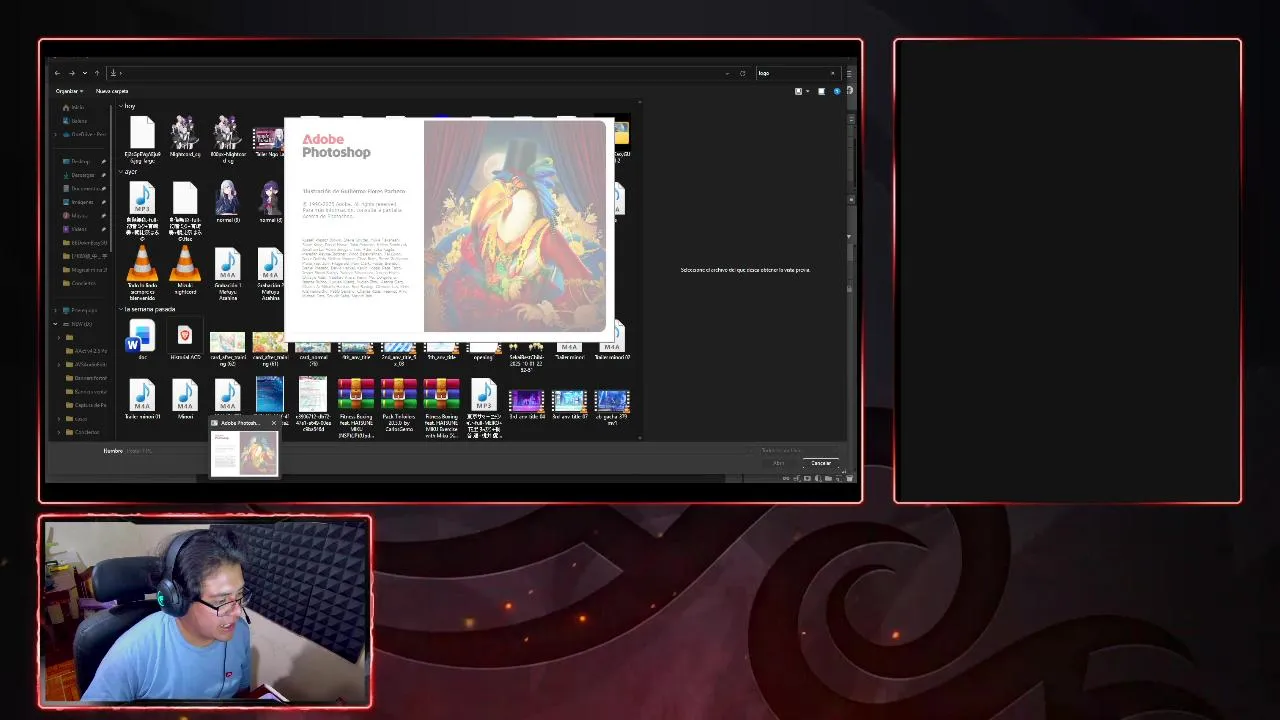Go back with the left arrow in file dialog
The image size is (1280, 720).
click(57, 73)
